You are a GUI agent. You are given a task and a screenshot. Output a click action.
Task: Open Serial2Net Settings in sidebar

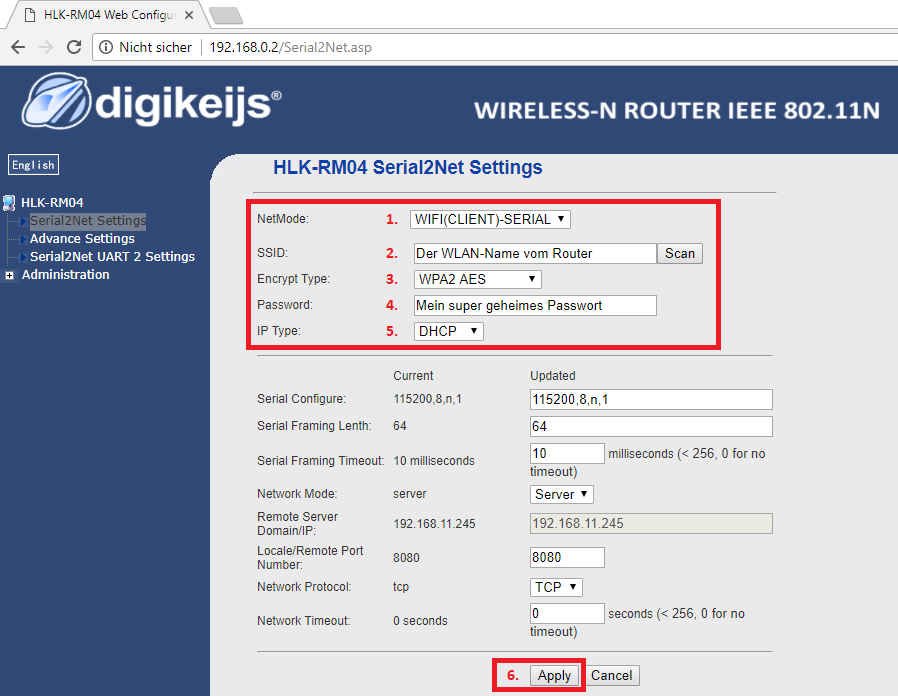pos(88,221)
